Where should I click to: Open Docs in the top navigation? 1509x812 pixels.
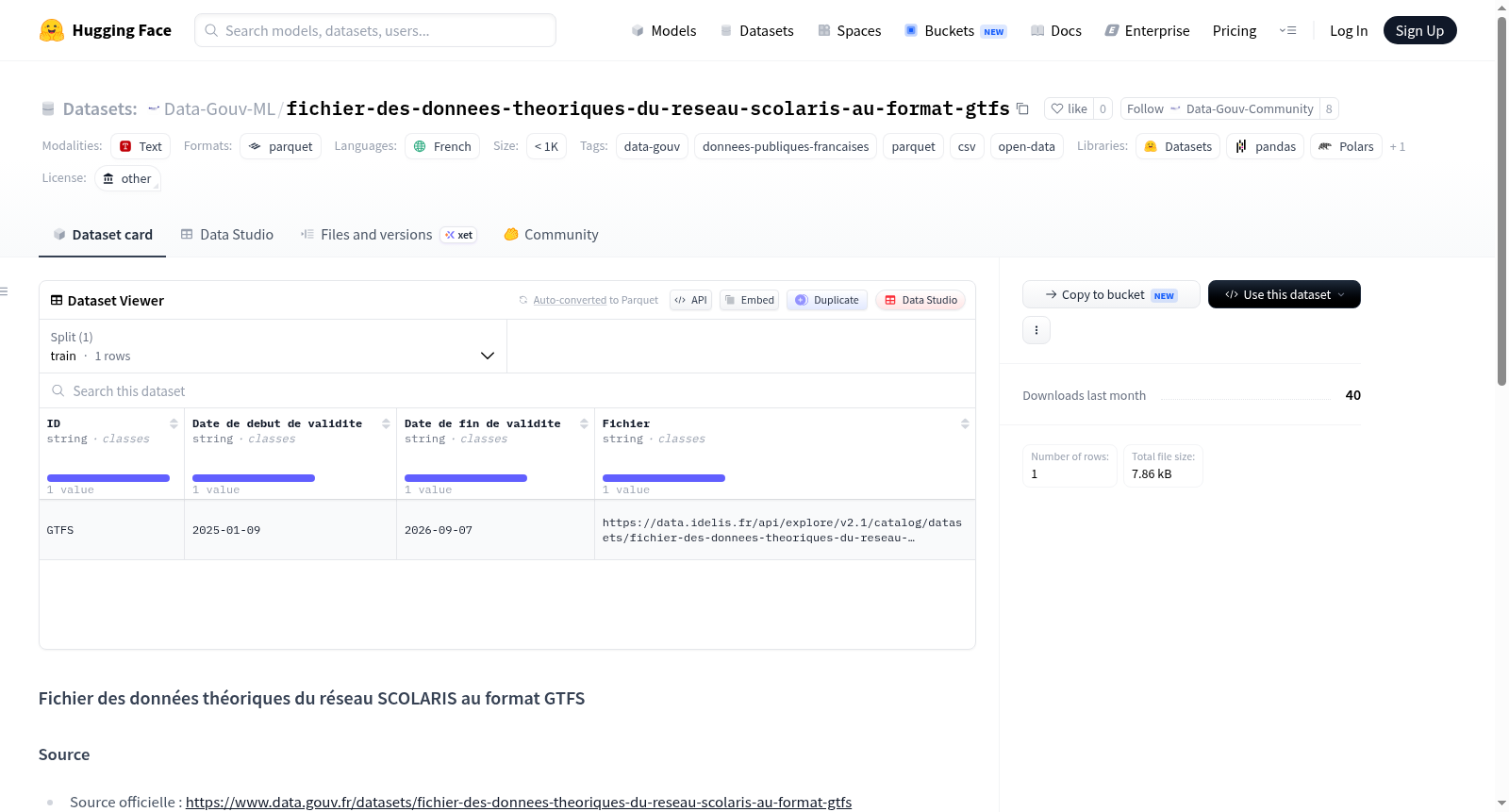[1056, 30]
